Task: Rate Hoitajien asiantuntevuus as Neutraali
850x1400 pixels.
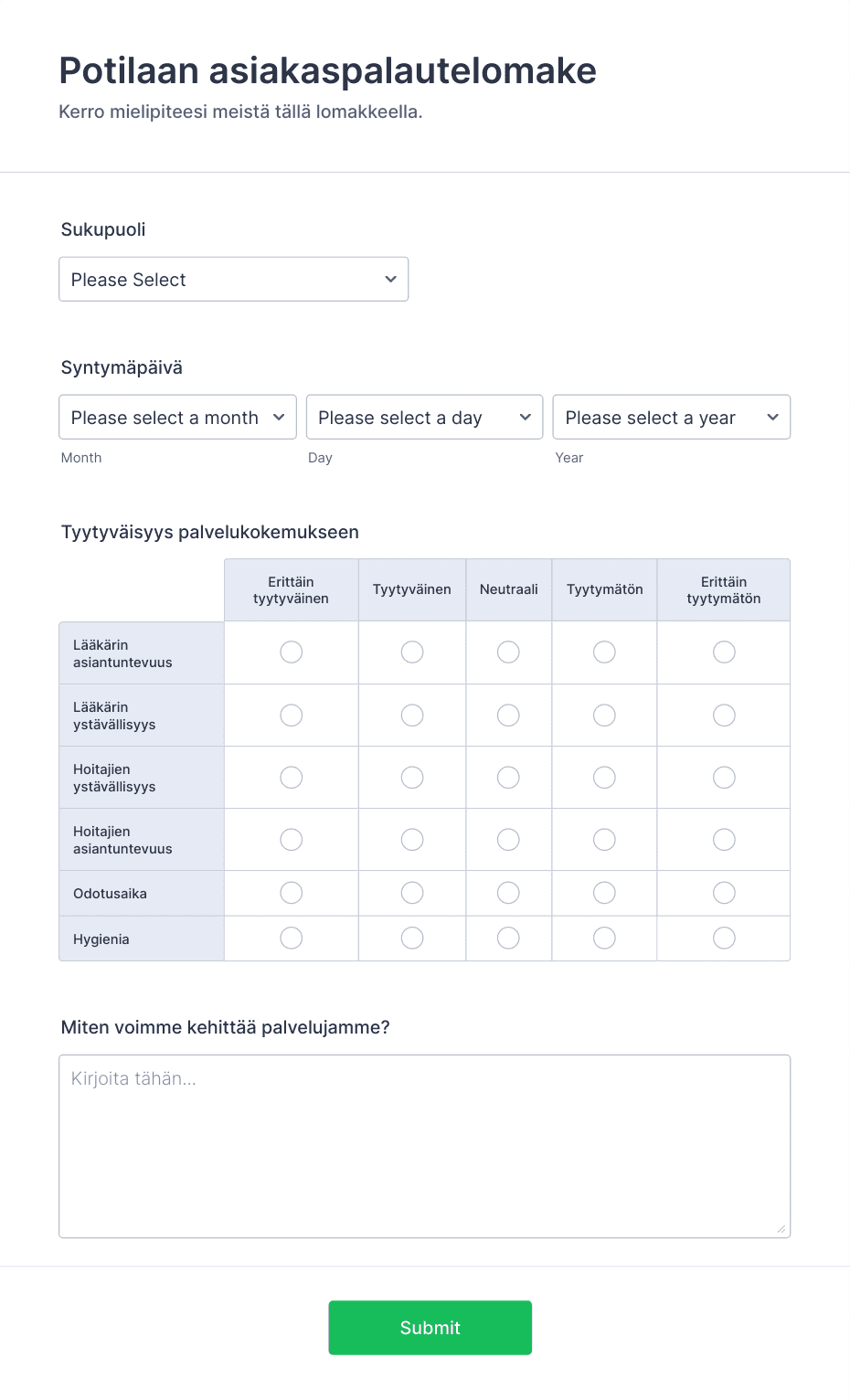Action: tap(508, 839)
